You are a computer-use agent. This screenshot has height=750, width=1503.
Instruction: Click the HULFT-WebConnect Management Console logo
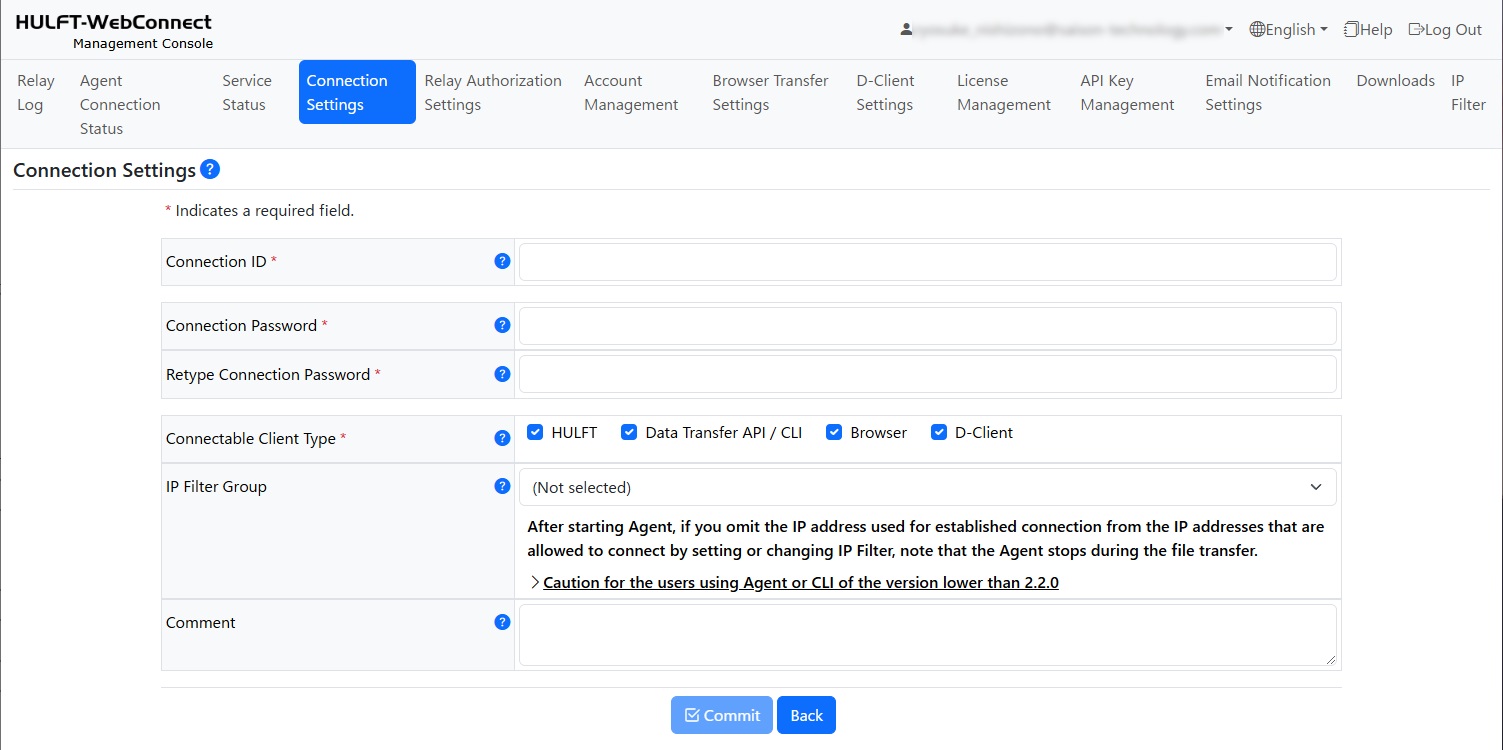(114, 31)
